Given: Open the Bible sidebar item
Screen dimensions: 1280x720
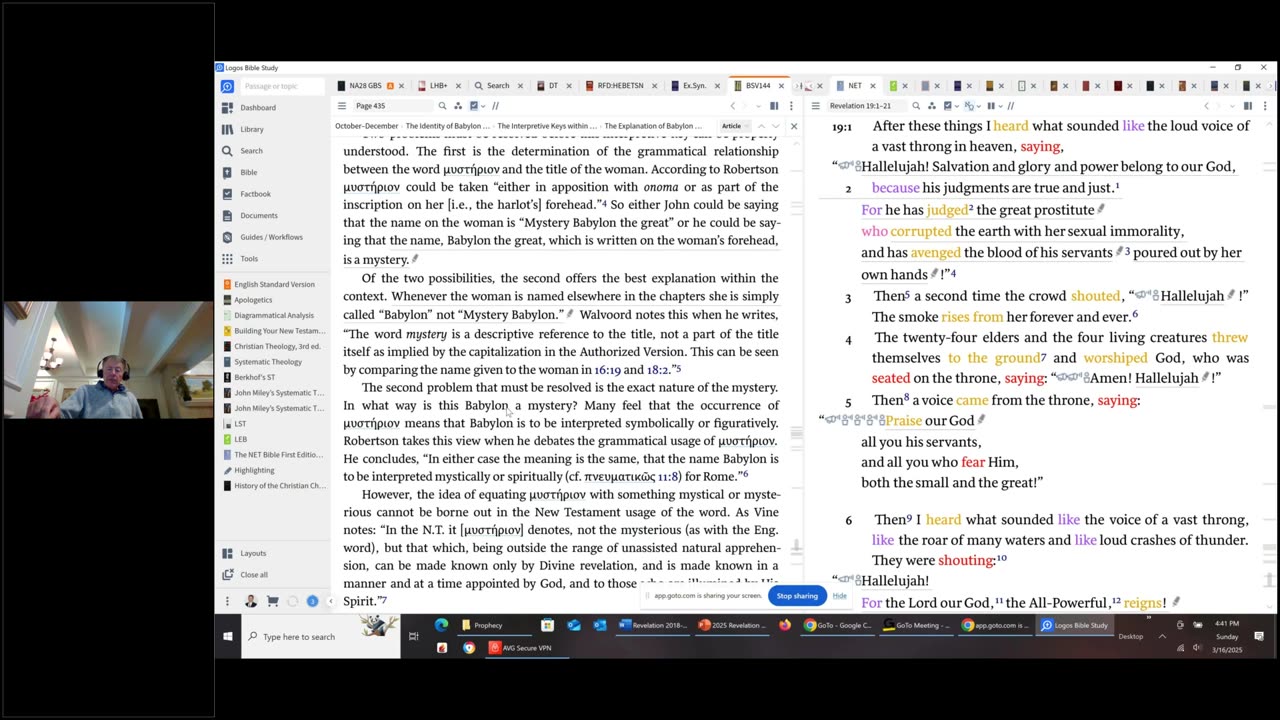Looking at the screenshot, I should click(x=248, y=172).
